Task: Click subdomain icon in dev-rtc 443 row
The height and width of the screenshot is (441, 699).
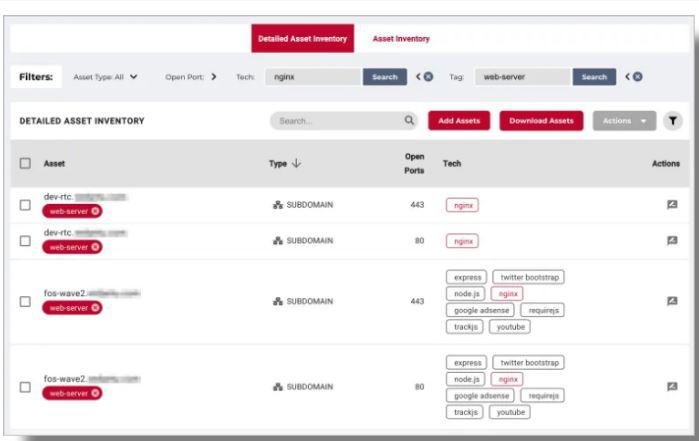Action: pos(278,205)
